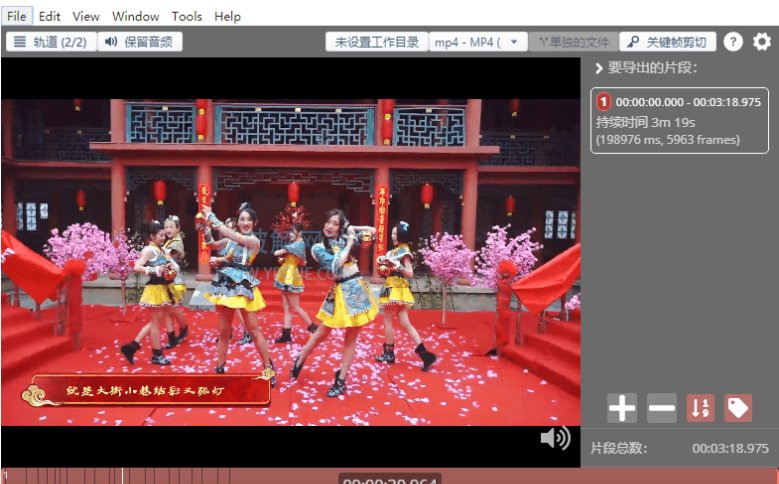Add a segment with the plus icon
This screenshot has height=484, width=779.
pos(622,408)
